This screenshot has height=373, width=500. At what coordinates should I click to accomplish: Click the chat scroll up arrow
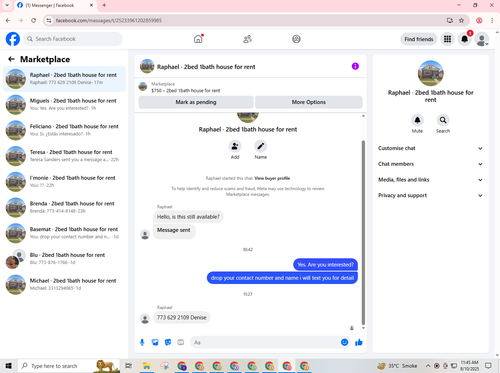[x=363, y=116]
